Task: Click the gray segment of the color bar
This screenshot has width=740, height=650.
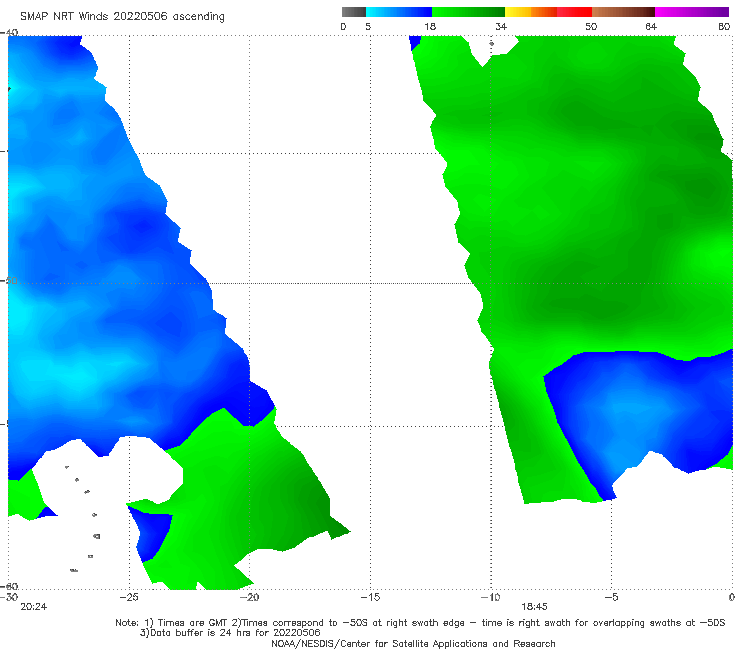Action: pyautogui.click(x=353, y=12)
